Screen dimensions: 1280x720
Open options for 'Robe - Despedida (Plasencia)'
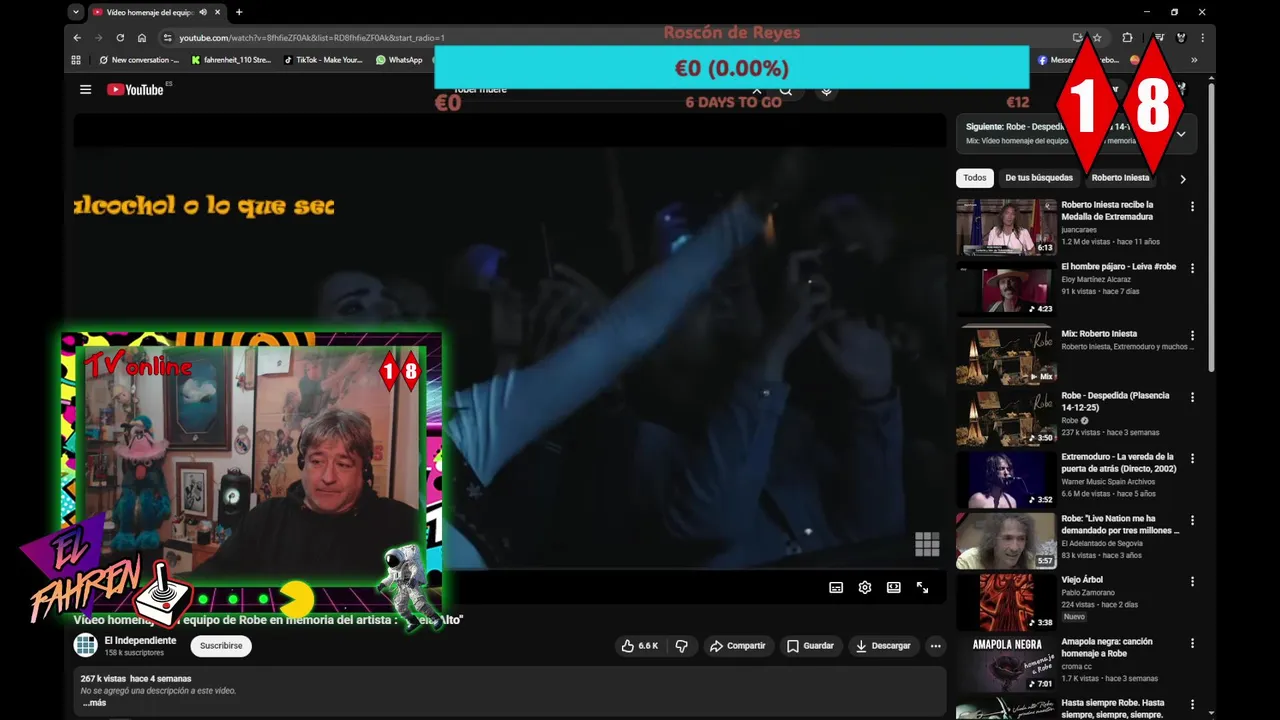[x=1192, y=397]
